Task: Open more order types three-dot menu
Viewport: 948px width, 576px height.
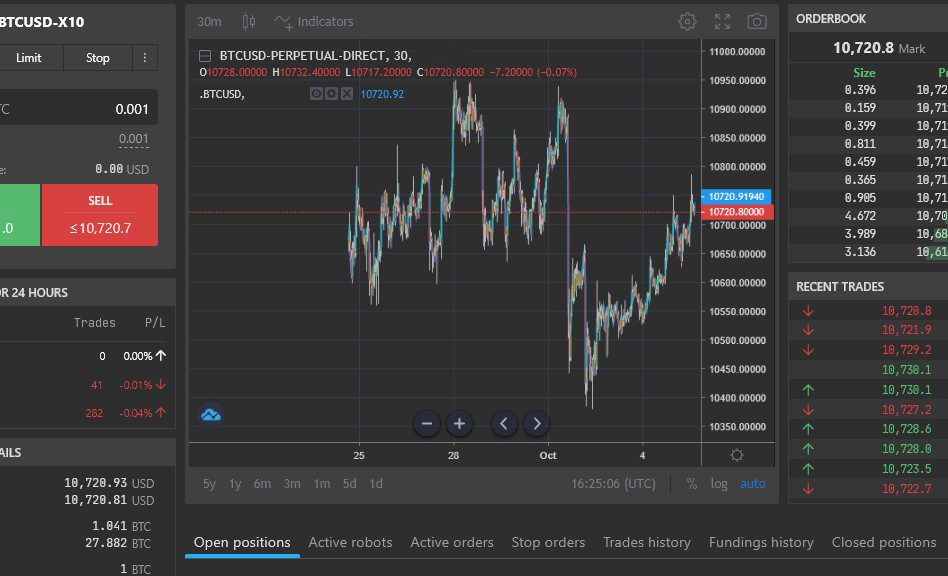Action: 144,57
